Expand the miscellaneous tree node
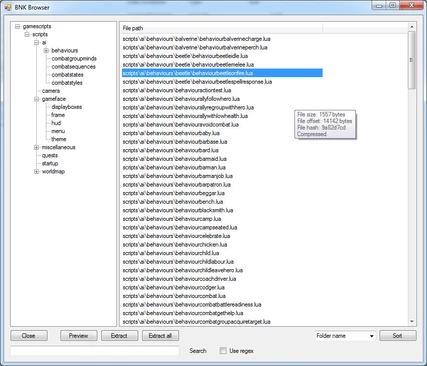This screenshot has height=366, width=427. click(x=37, y=147)
